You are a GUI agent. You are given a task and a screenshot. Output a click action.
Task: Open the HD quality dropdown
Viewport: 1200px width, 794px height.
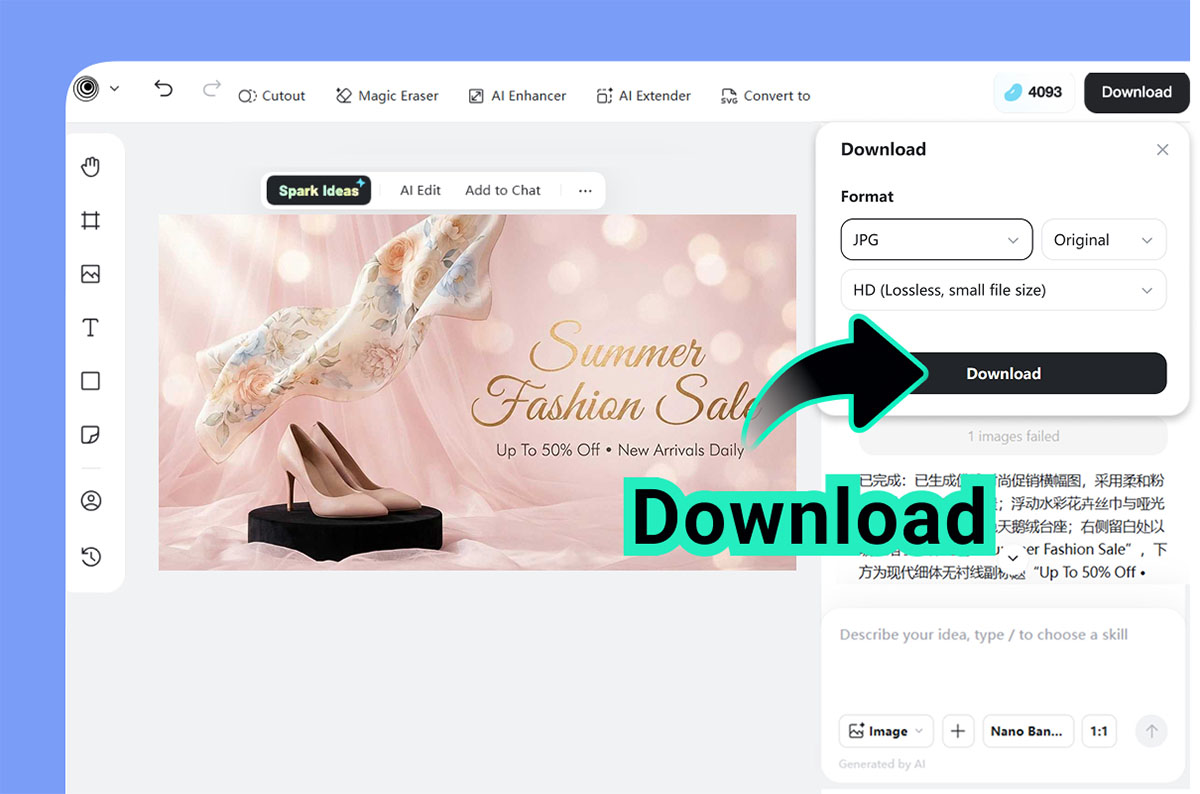point(1003,290)
